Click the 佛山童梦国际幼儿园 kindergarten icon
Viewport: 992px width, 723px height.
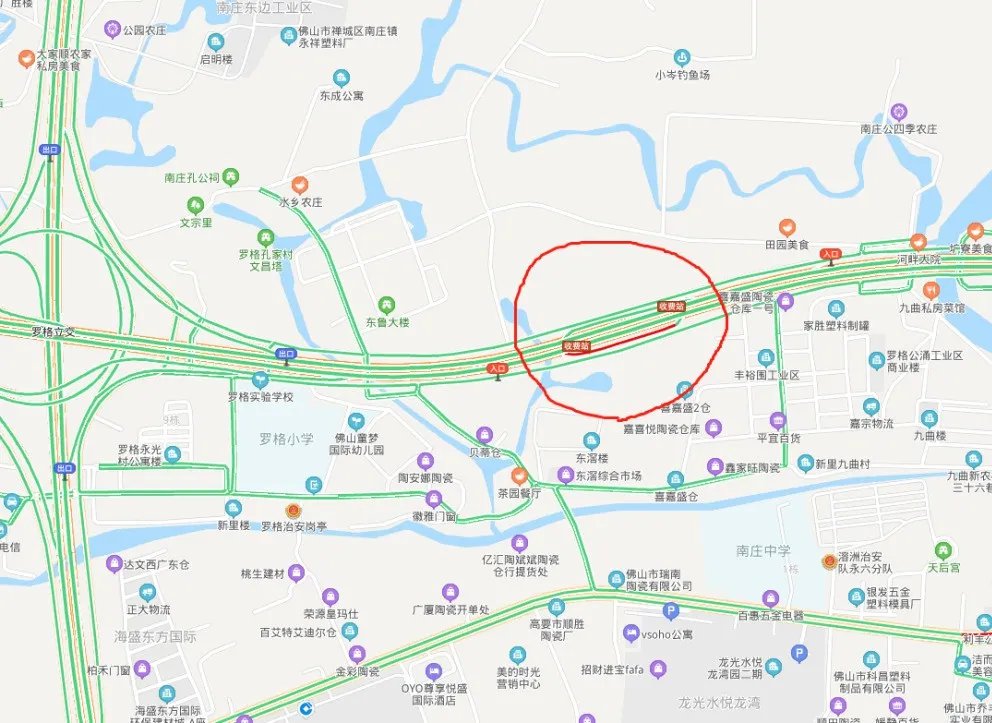point(357,421)
